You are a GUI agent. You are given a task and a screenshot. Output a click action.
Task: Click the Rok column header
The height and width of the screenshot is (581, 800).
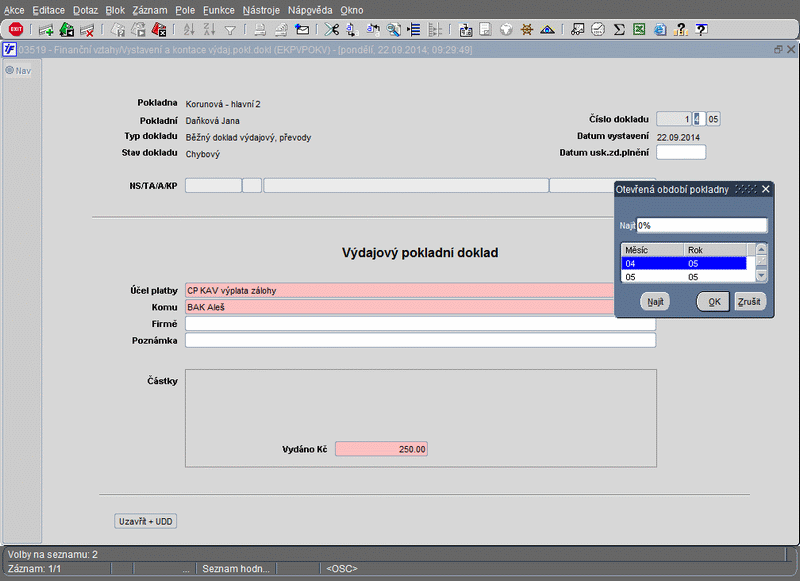(715, 250)
